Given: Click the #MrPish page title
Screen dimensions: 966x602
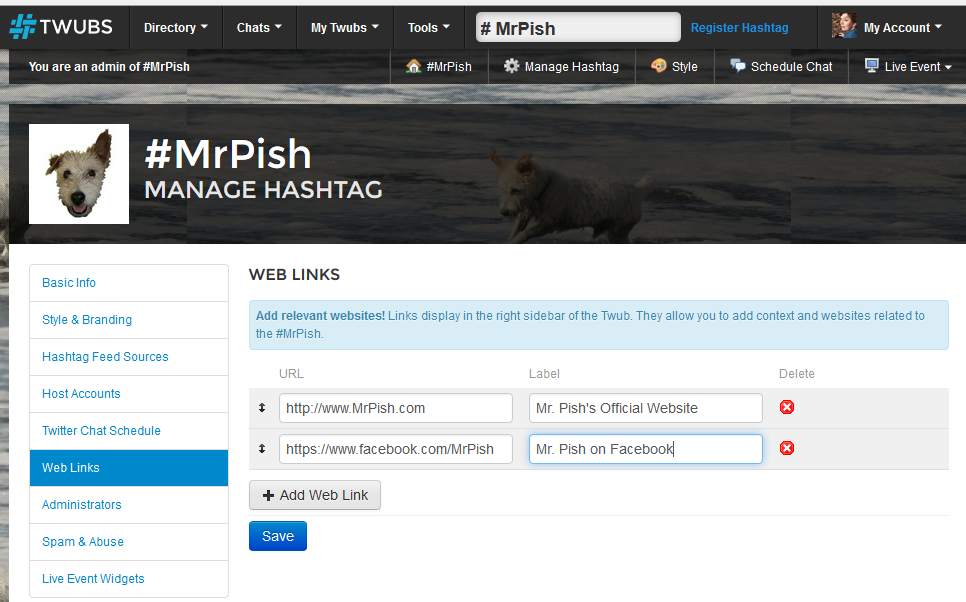Looking at the screenshot, I should (x=228, y=153).
